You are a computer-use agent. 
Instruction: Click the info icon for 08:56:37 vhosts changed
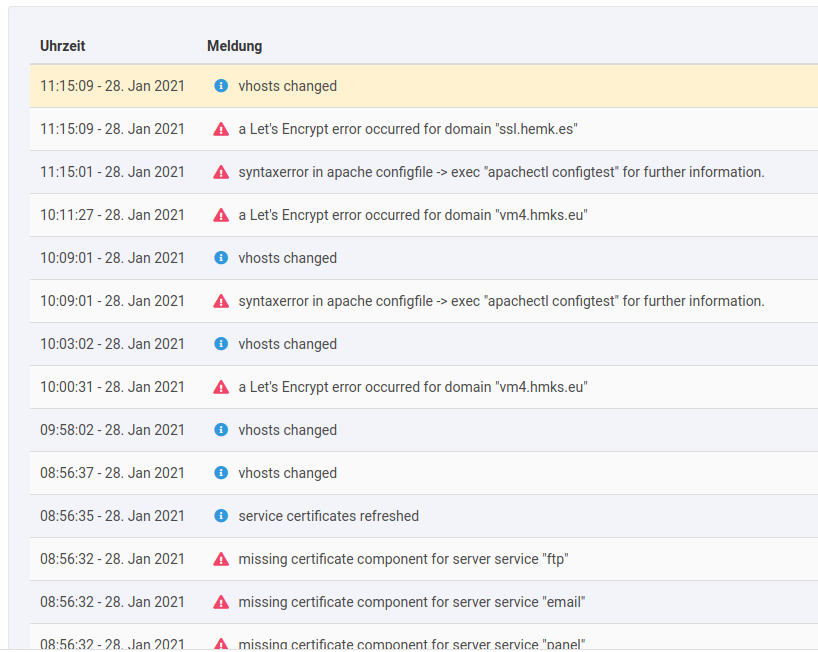click(221, 473)
